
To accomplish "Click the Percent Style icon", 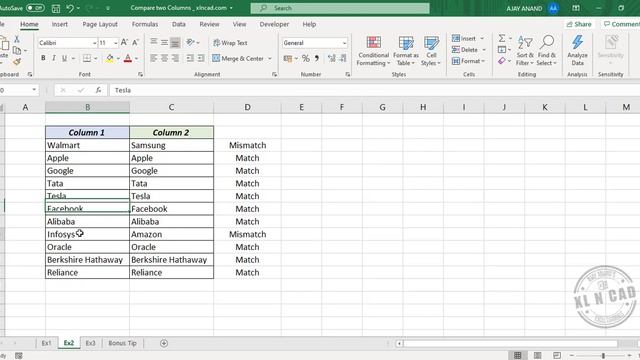I will [x=306, y=59].
